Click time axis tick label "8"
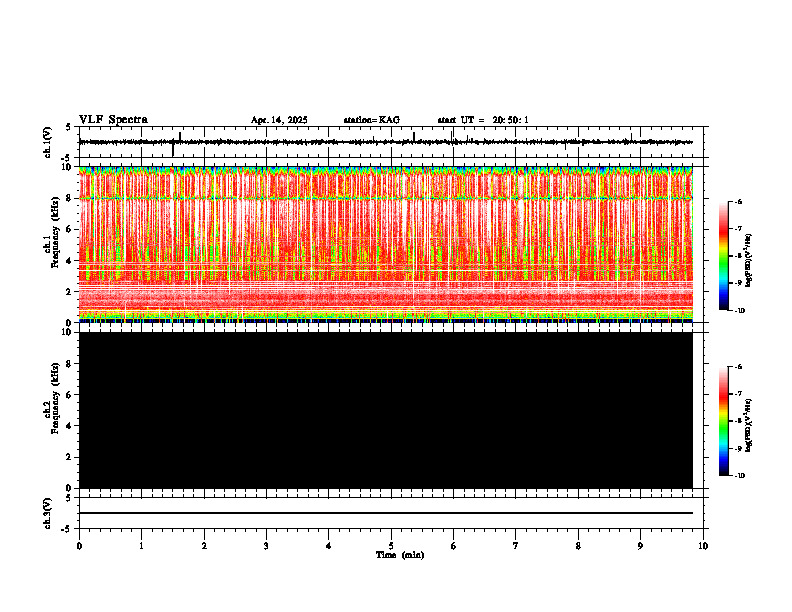The width and height of the screenshot is (792, 612). pyautogui.click(x=578, y=546)
